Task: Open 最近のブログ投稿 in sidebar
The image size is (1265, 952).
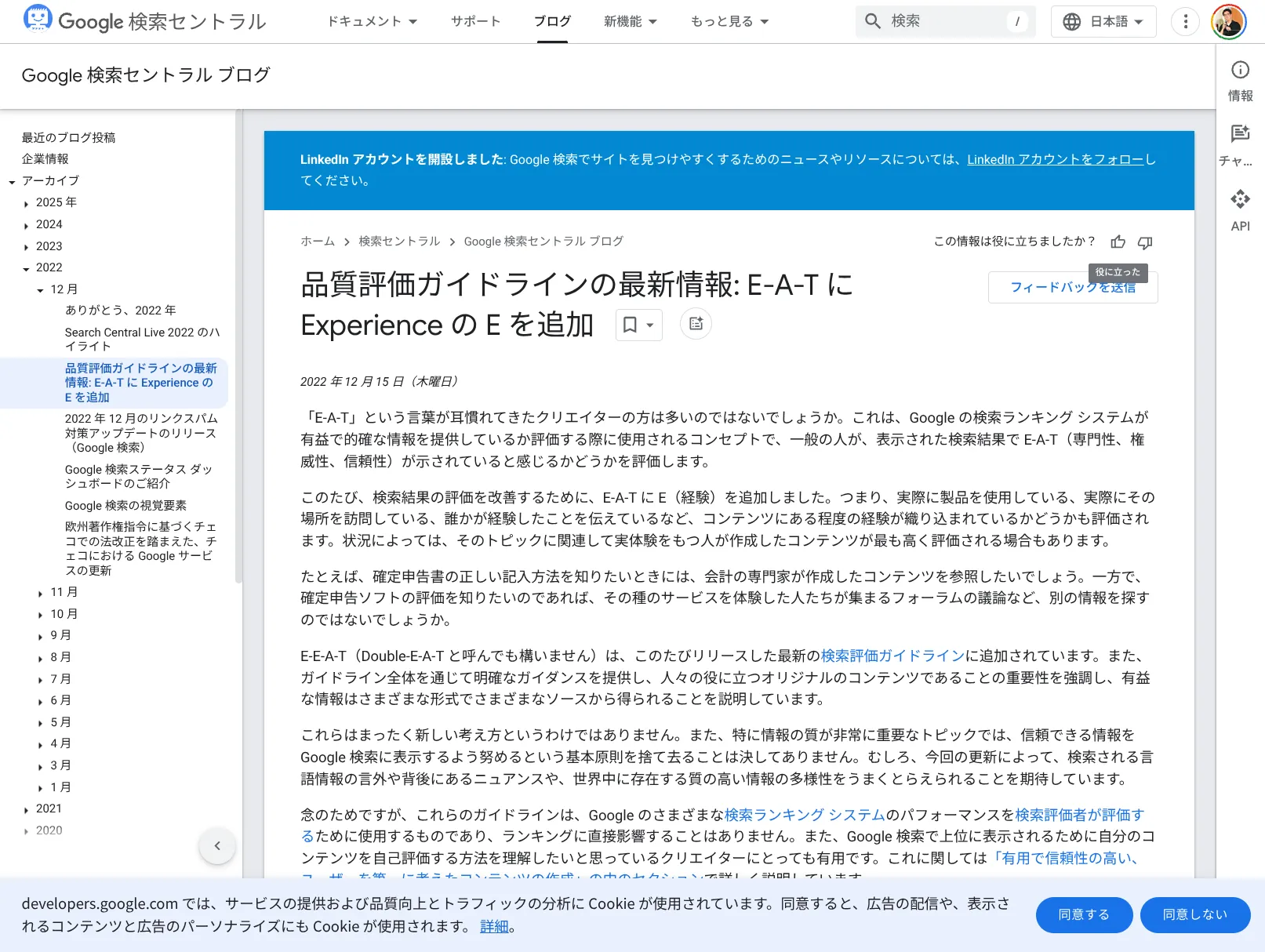Action: (68, 137)
